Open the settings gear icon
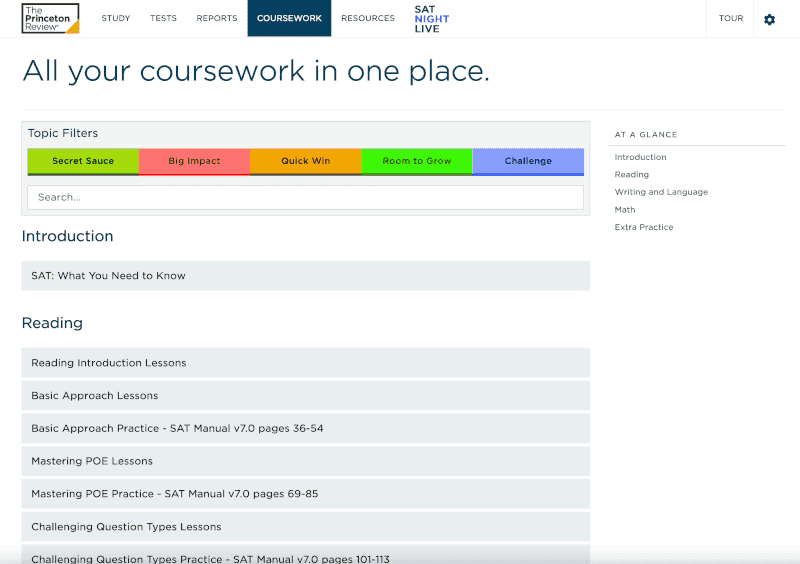Viewport: 800px width, 564px height. pos(769,19)
